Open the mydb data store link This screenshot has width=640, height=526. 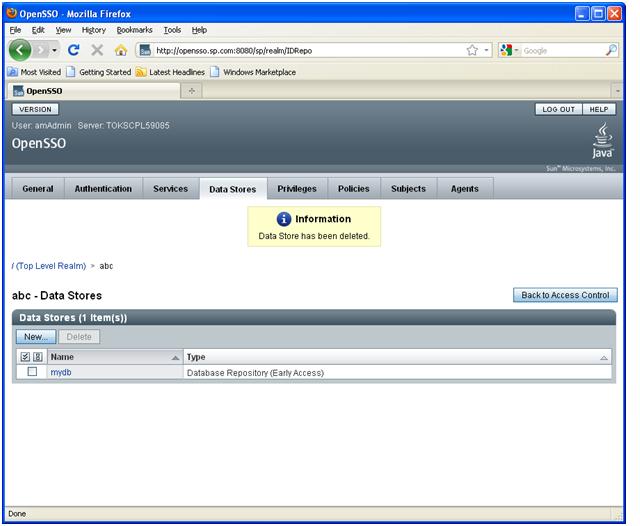[61, 372]
